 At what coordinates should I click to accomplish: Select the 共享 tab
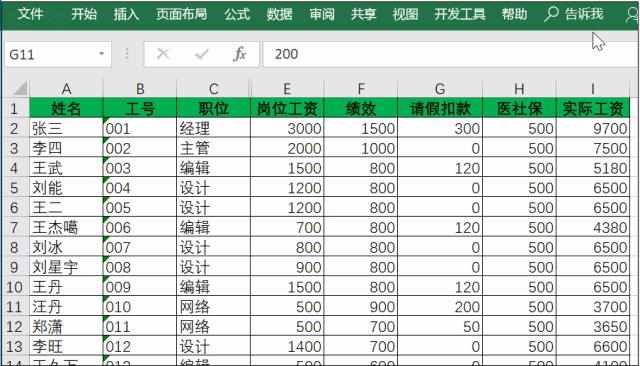pos(363,14)
